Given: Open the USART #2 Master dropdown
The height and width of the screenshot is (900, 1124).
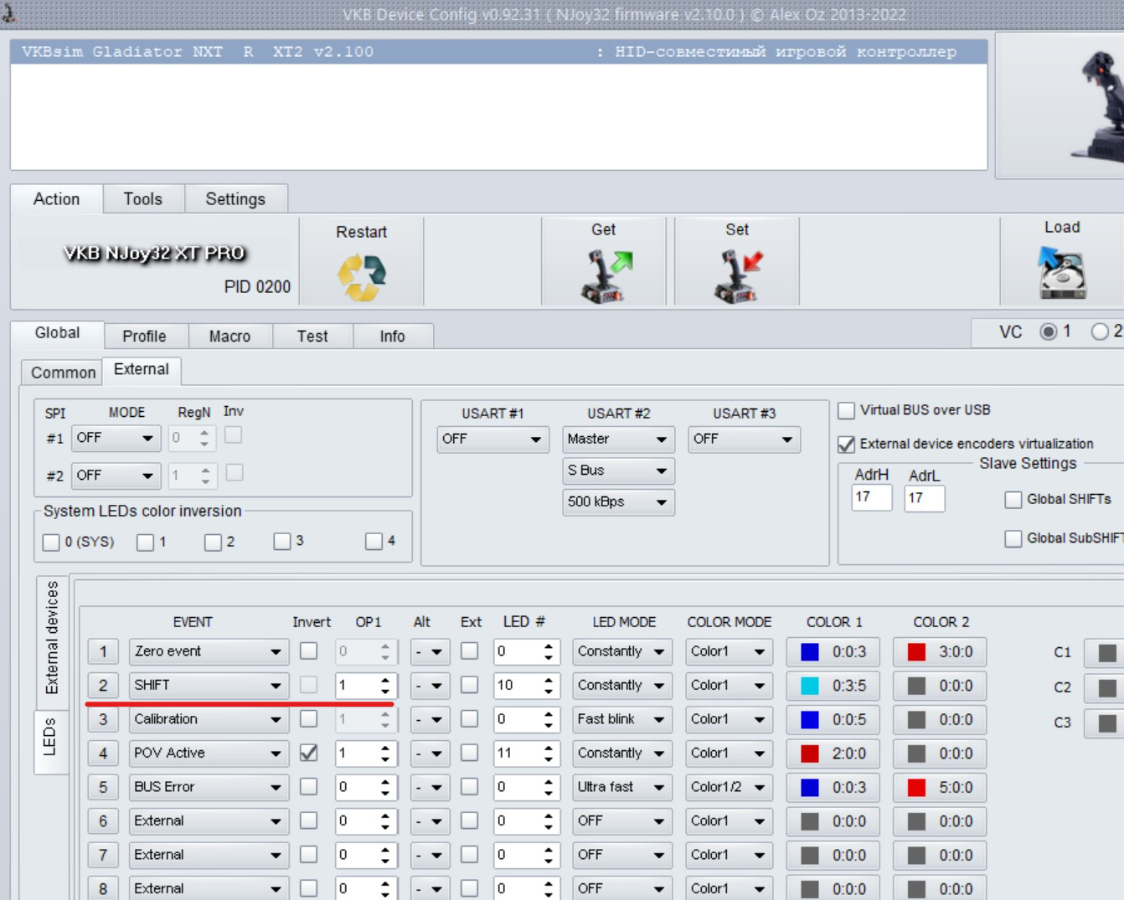Looking at the screenshot, I should pyautogui.click(x=618, y=439).
